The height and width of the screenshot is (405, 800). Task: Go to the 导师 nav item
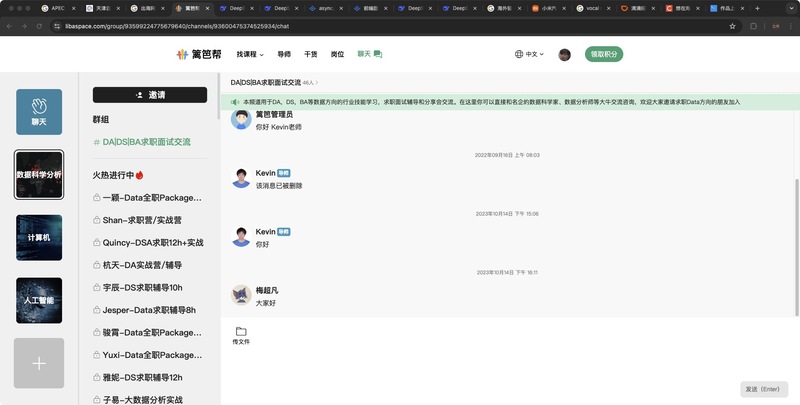pyautogui.click(x=284, y=54)
